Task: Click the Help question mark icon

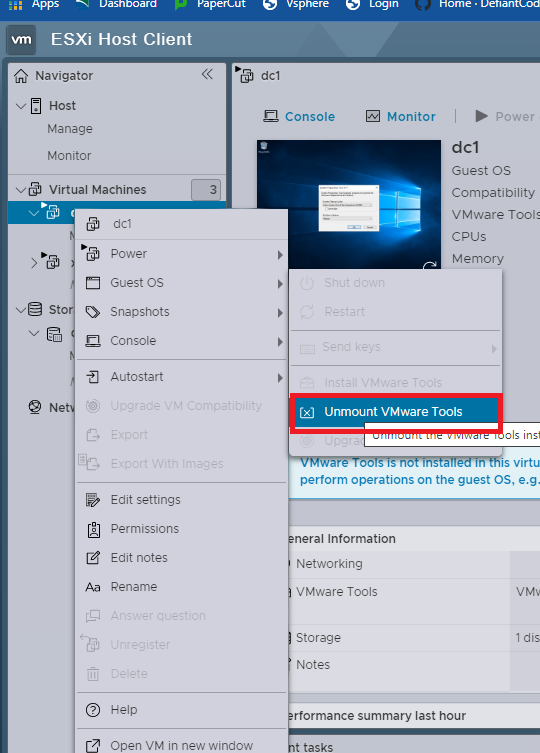Action: pyautogui.click(x=93, y=710)
